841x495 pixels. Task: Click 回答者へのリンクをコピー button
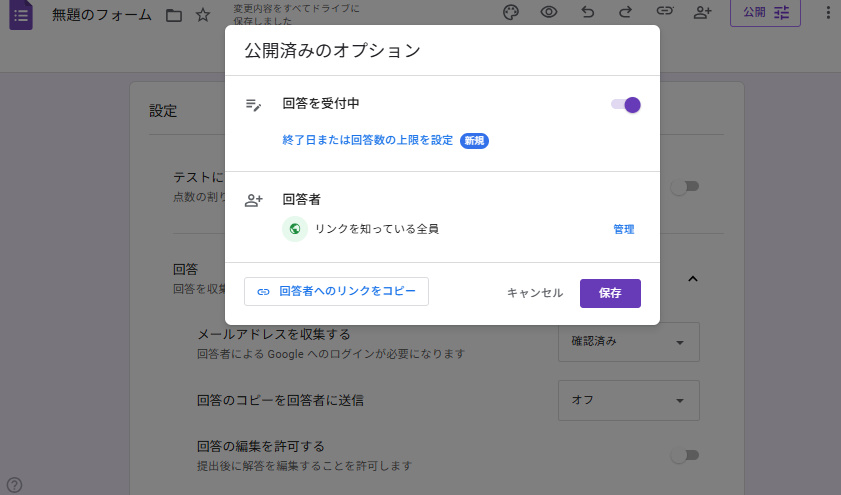[x=336, y=292]
